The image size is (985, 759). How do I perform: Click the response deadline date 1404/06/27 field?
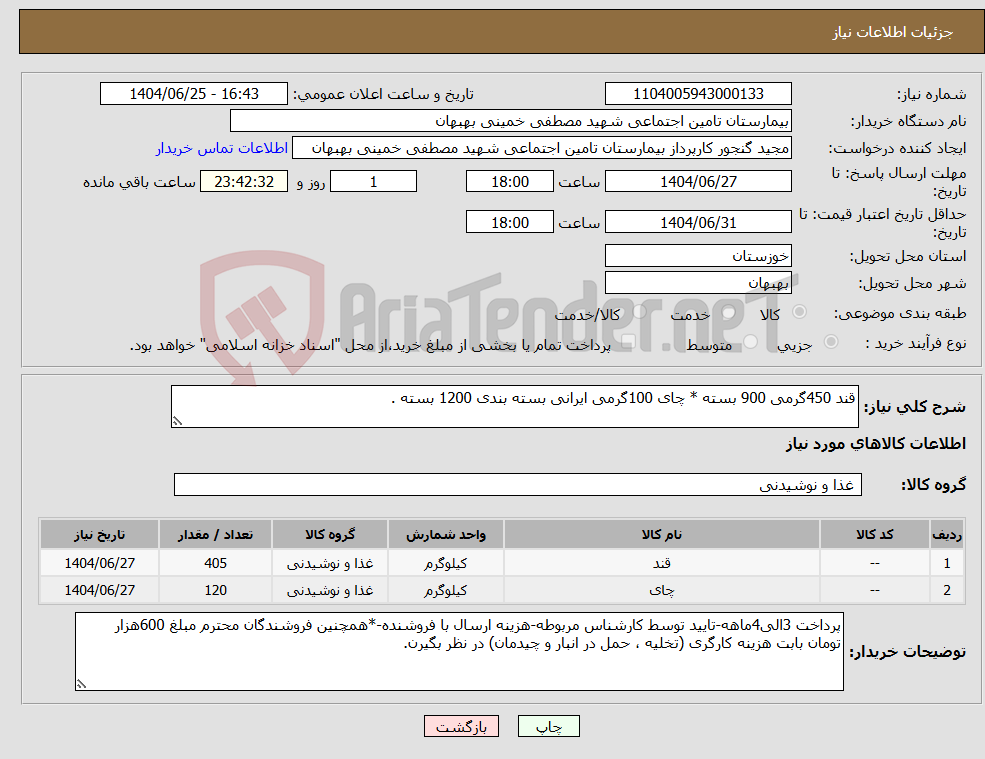698,182
